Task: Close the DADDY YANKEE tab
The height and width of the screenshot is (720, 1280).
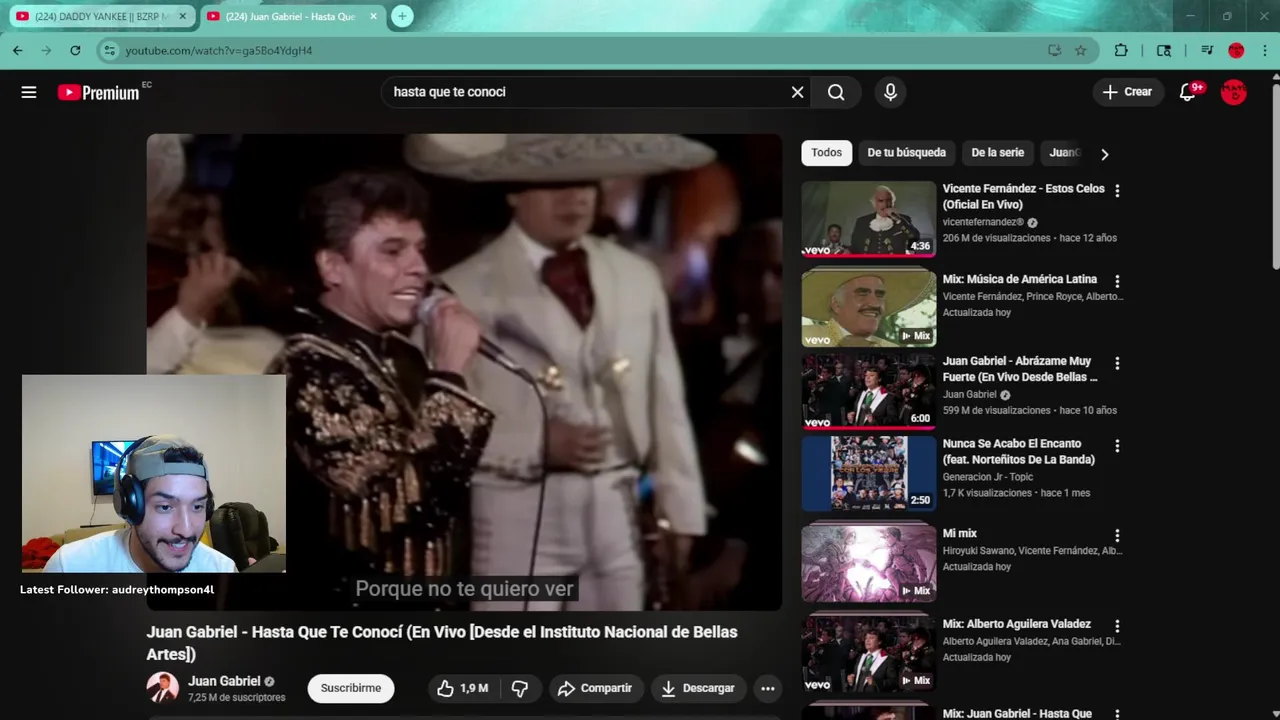Action: [x=181, y=16]
